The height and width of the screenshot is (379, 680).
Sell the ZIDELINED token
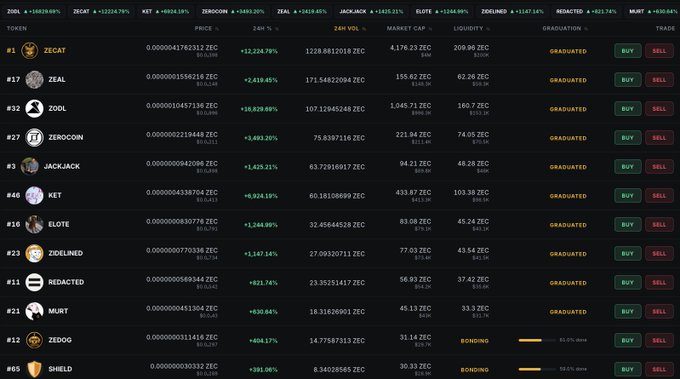click(659, 254)
